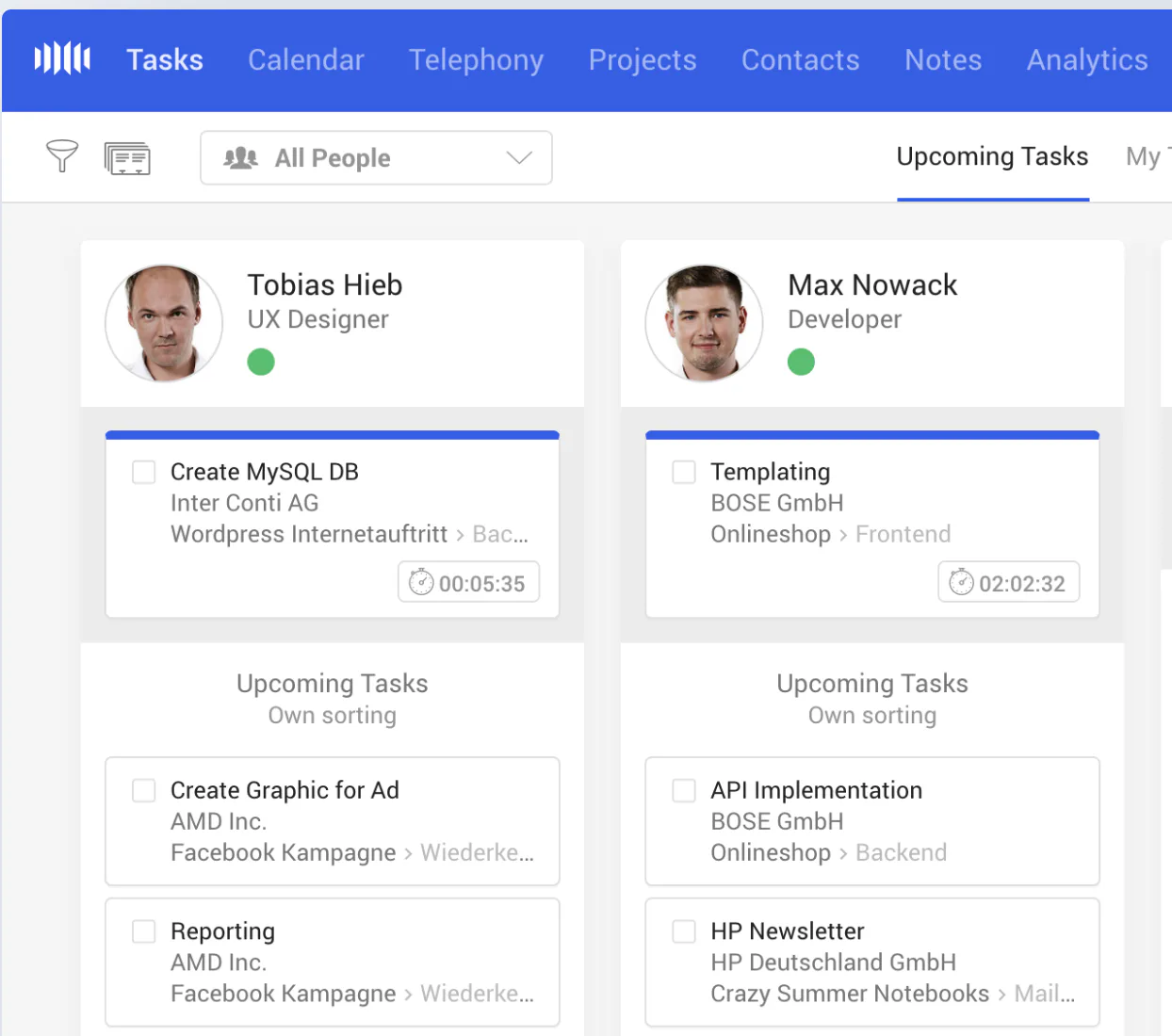Click the stopwatch timer on Templating task

pos(962,582)
